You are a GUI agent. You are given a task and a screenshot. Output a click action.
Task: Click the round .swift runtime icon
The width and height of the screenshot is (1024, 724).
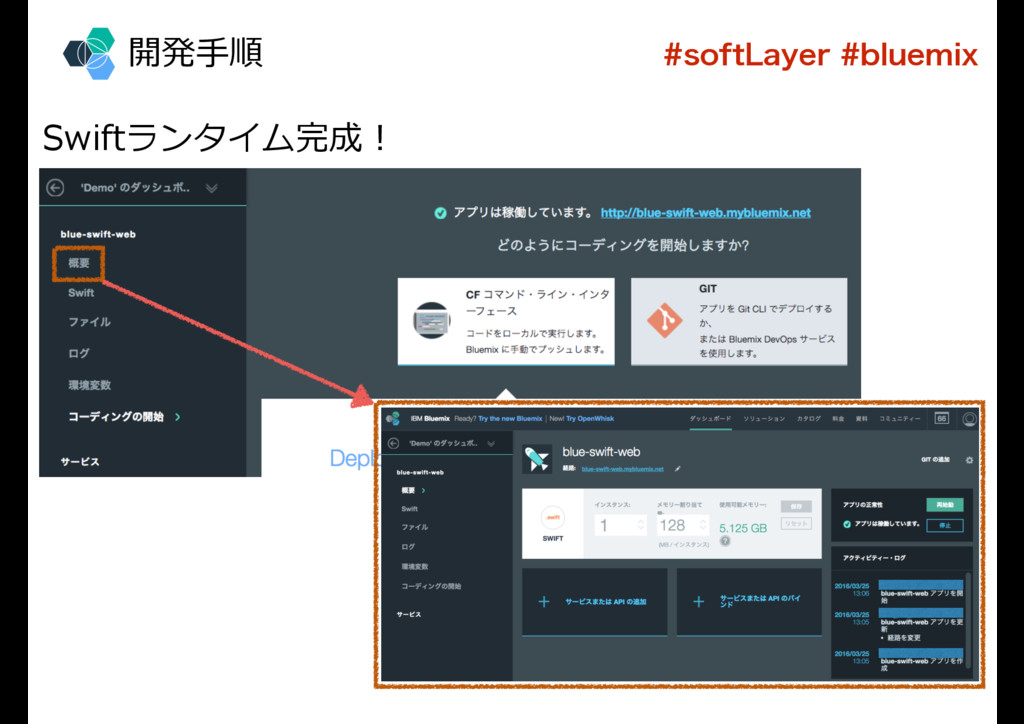click(x=552, y=518)
